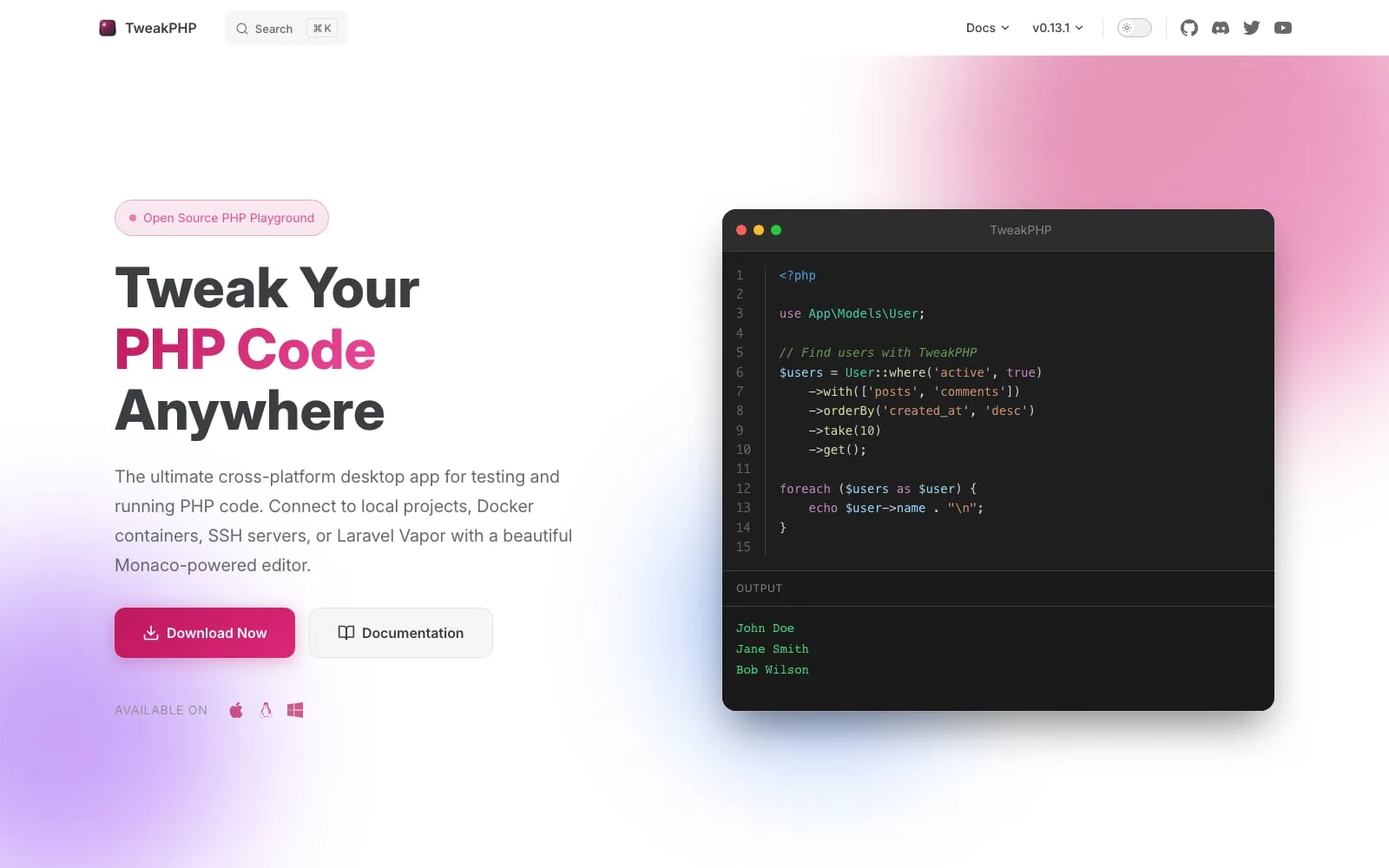Click 'use App\Models\User;' code line
Screen dimensions: 1389x868
(852, 313)
